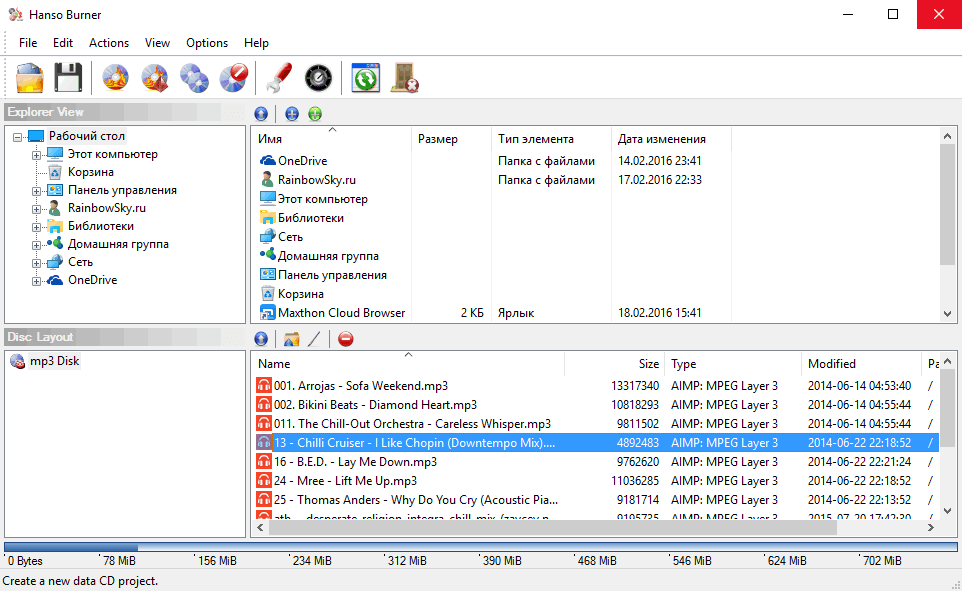The width and height of the screenshot is (962, 591).
Task: Click the blue plus add icon in Explorer View
Action: click(x=292, y=114)
